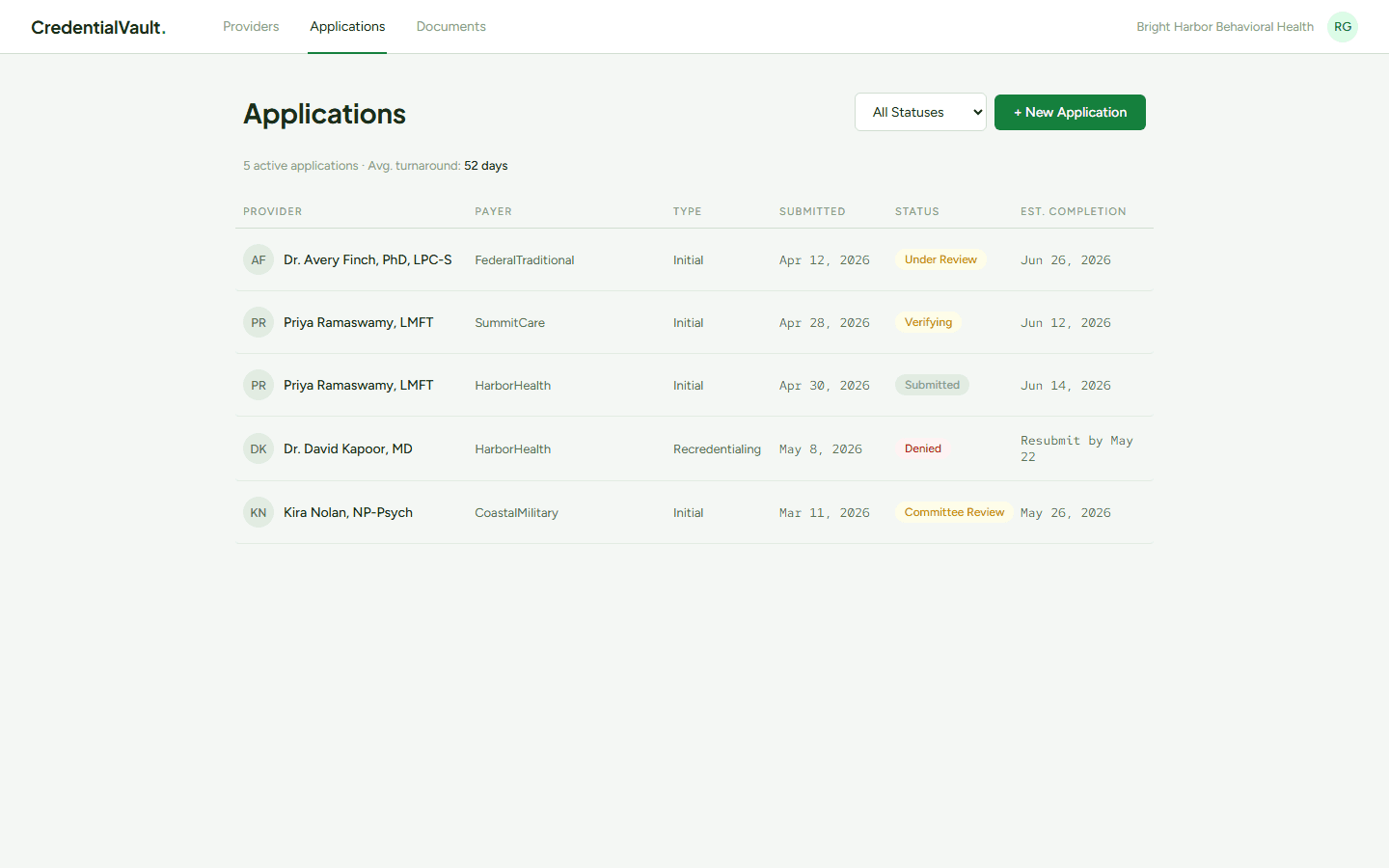This screenshot has width=1389, height=868.
Task: Open Dr. David Kapoor, MD application
Action: point(348,448)
